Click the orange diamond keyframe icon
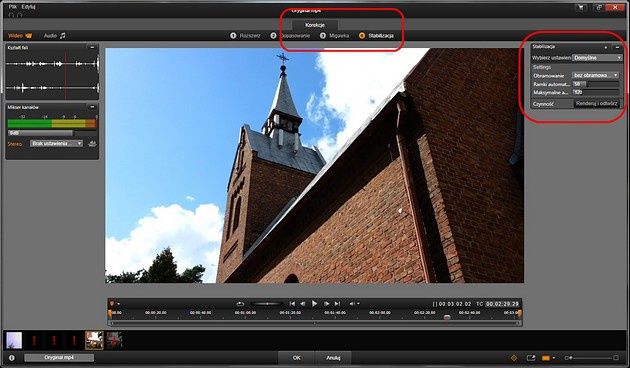 pos(514,358)
